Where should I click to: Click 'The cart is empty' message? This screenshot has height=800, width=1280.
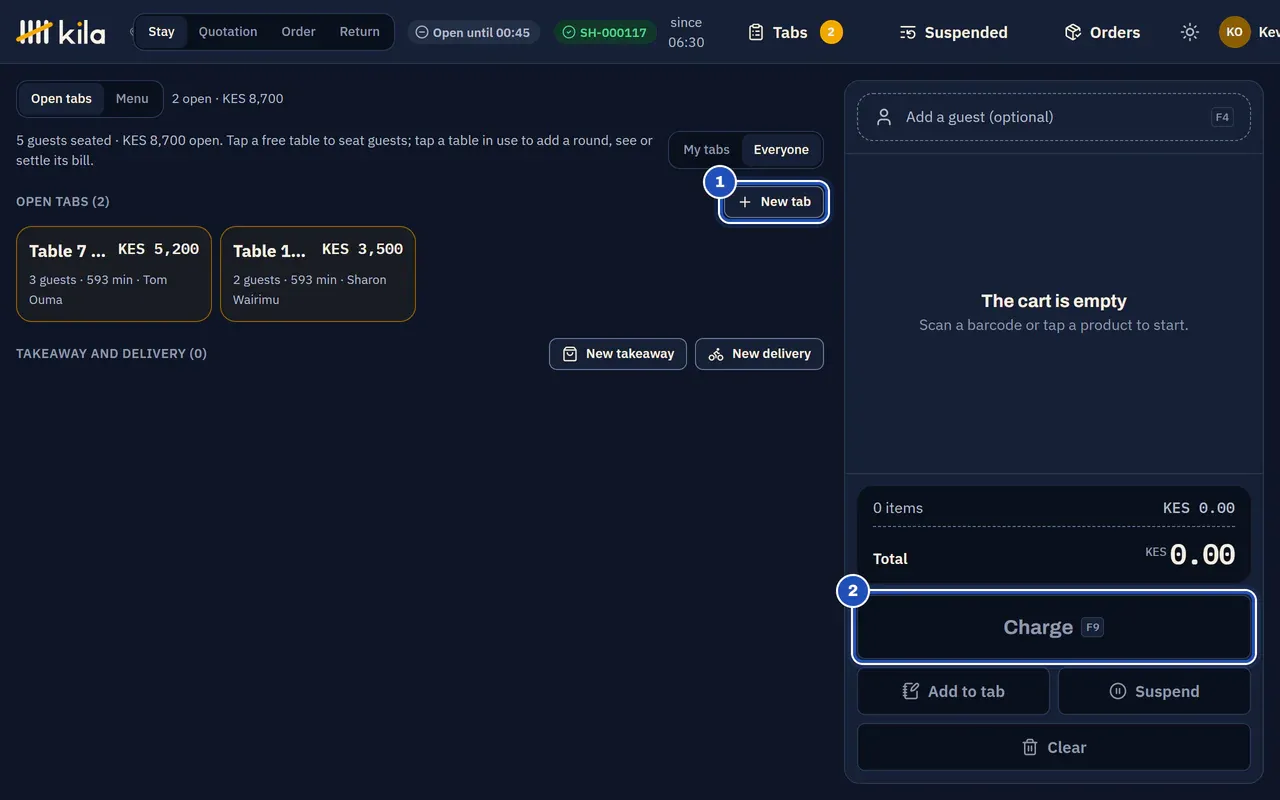point(1054,301)
